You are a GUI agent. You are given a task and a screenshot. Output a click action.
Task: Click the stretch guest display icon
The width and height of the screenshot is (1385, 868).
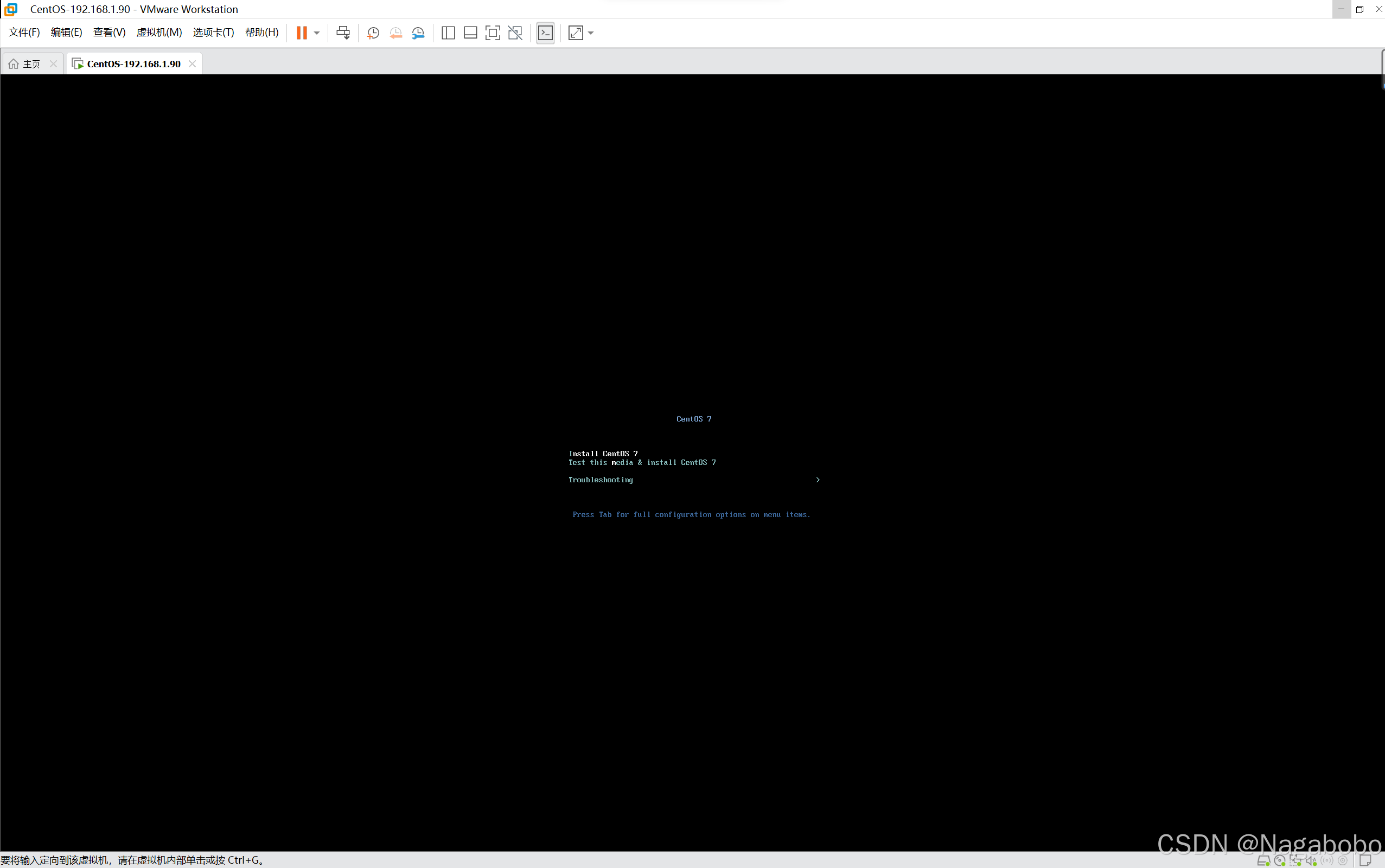pyautogui.click(x=576, y=33)
